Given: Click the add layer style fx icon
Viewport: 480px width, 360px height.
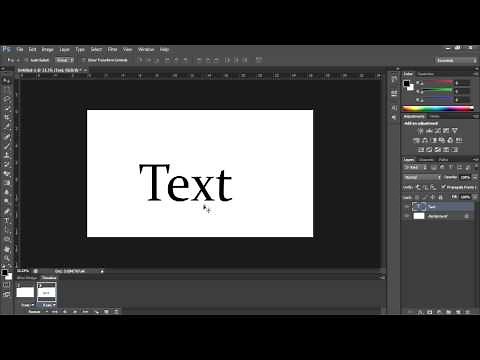Looking at the screenshot, I should coord(420,312).
